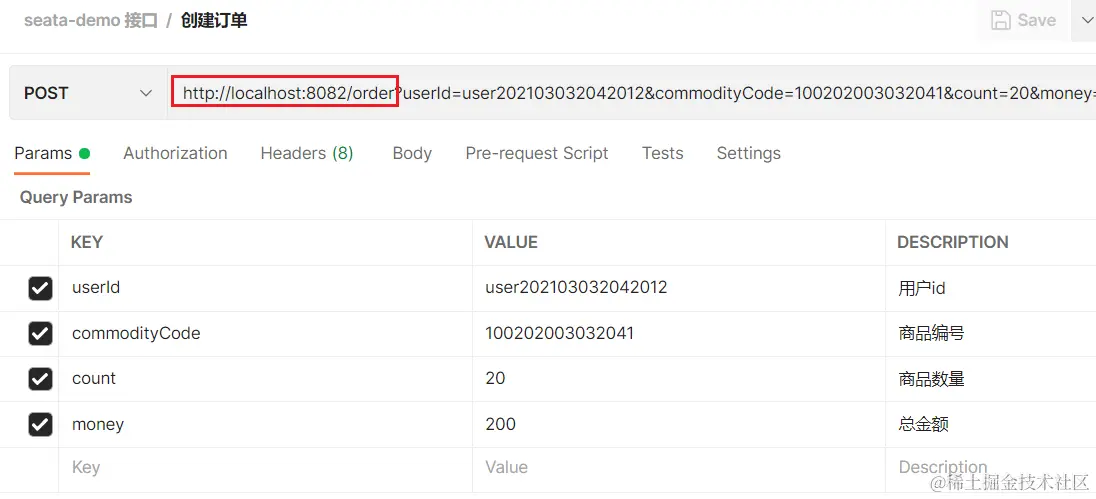Click the 商品编号 description cell
The width and height of the screenshot is (1096, 499).
tap(990, 333)
